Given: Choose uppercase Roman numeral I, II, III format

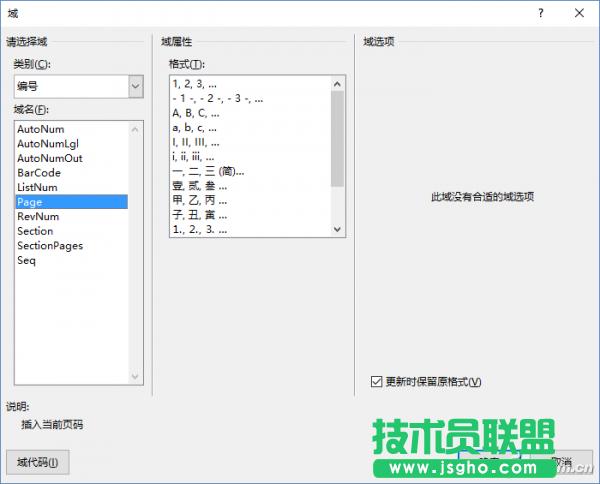Looking at the screenshot, I should click(194, 143).
